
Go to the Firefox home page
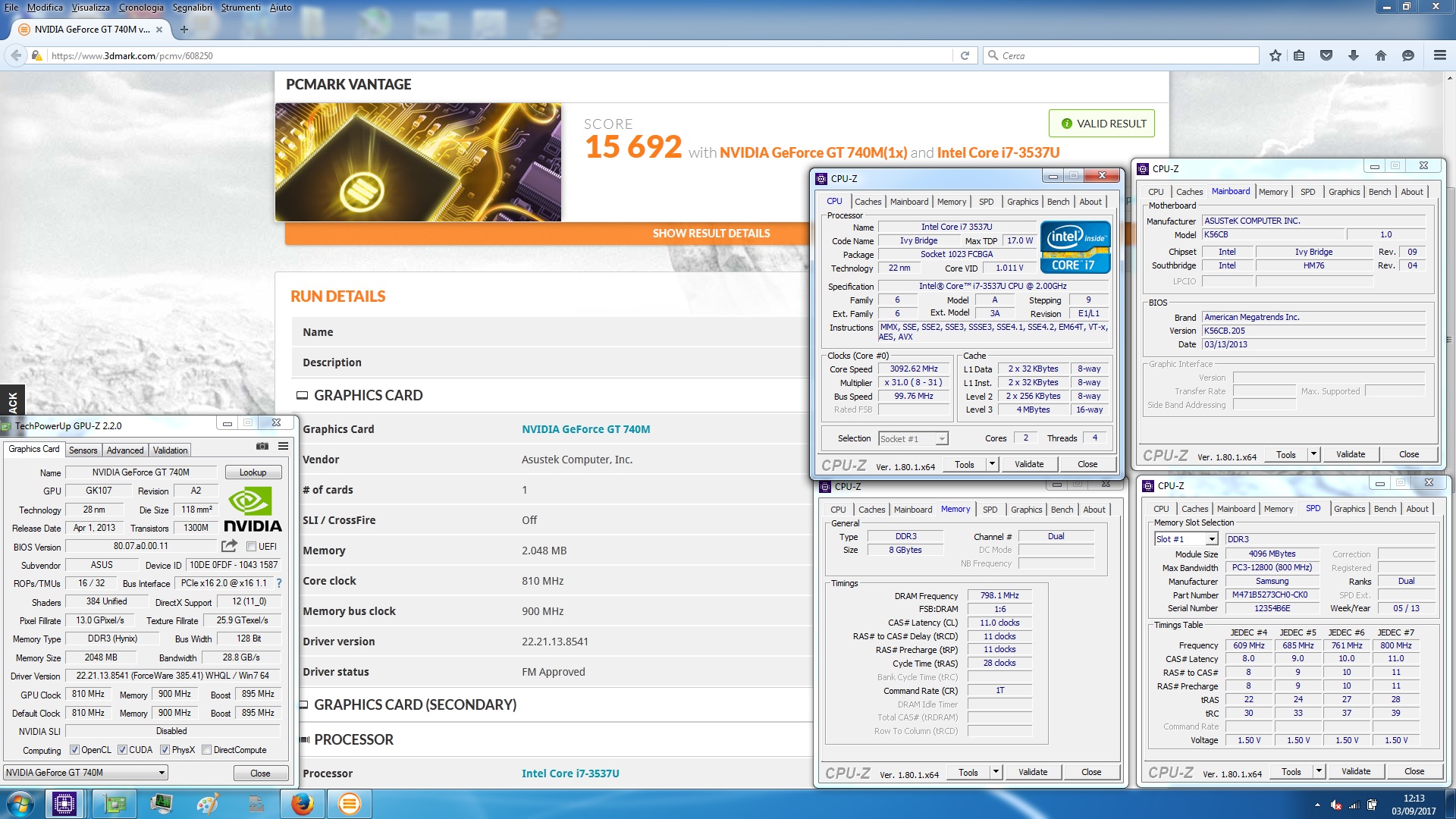click(x=1381, y=55)
